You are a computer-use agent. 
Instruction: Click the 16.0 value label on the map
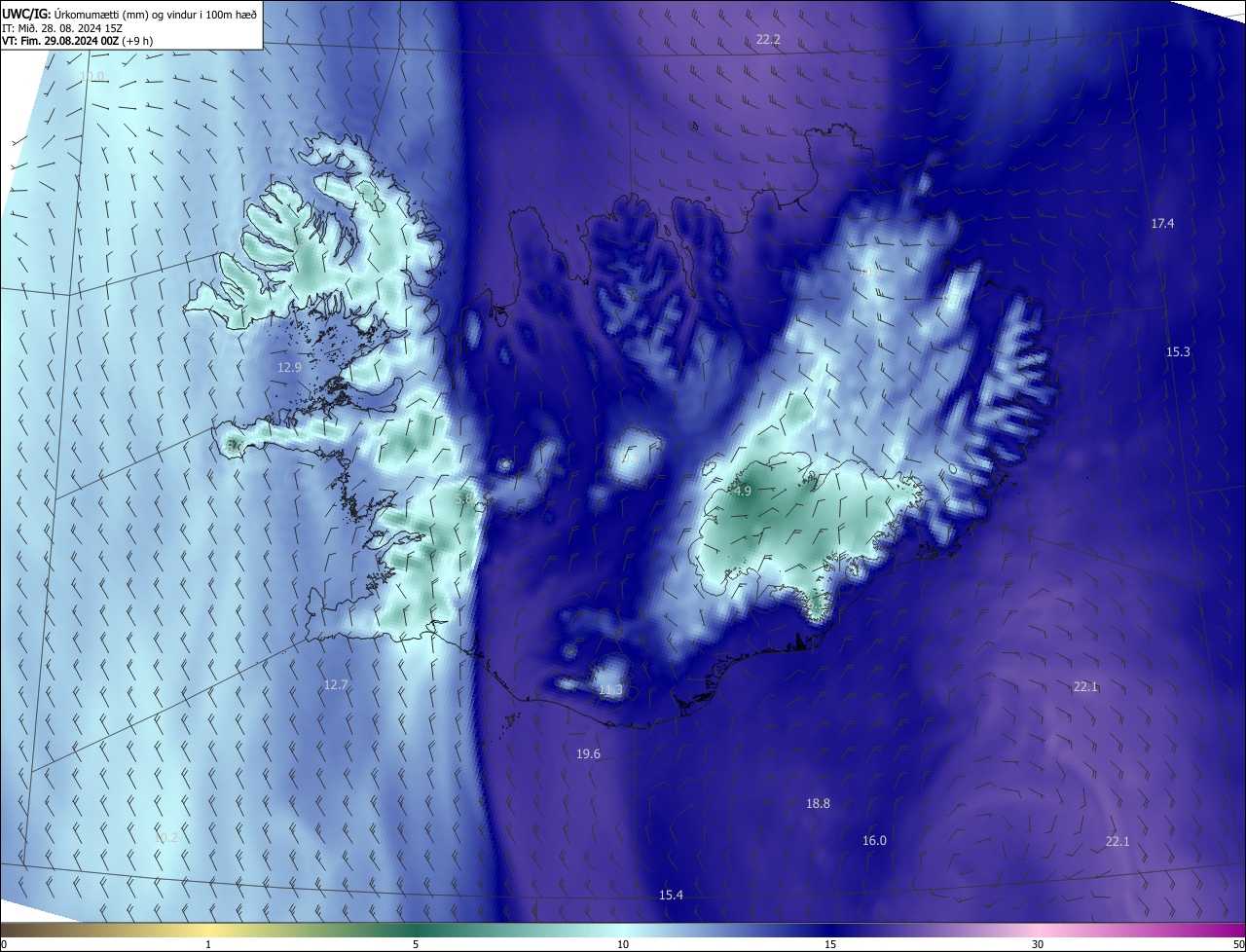(x=874, y=841)
